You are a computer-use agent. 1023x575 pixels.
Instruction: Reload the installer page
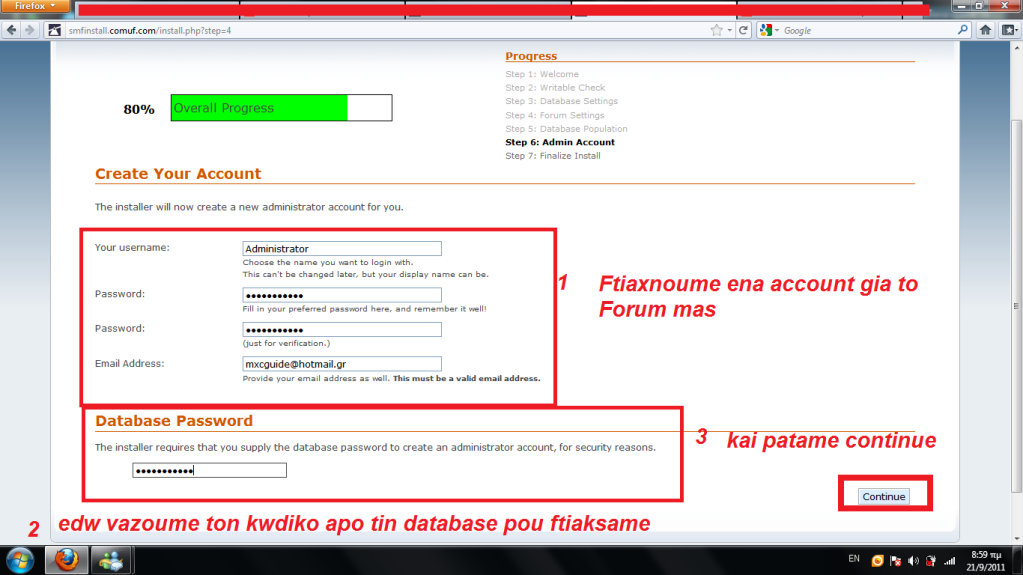tap(743, 31)
